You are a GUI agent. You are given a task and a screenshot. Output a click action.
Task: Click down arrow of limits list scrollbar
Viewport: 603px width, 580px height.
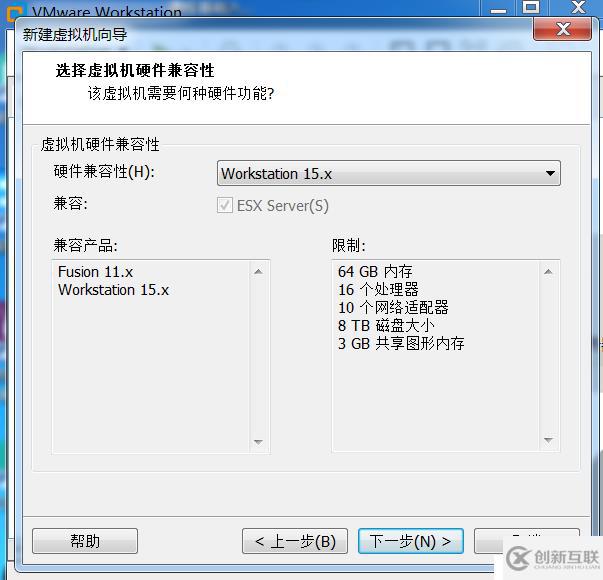[548, 440]
